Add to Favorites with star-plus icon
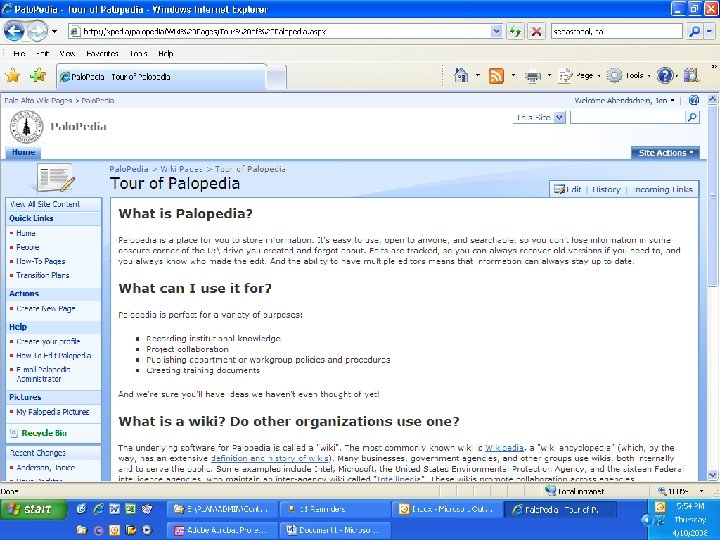The image size is (720, 540). coord(38,75)
